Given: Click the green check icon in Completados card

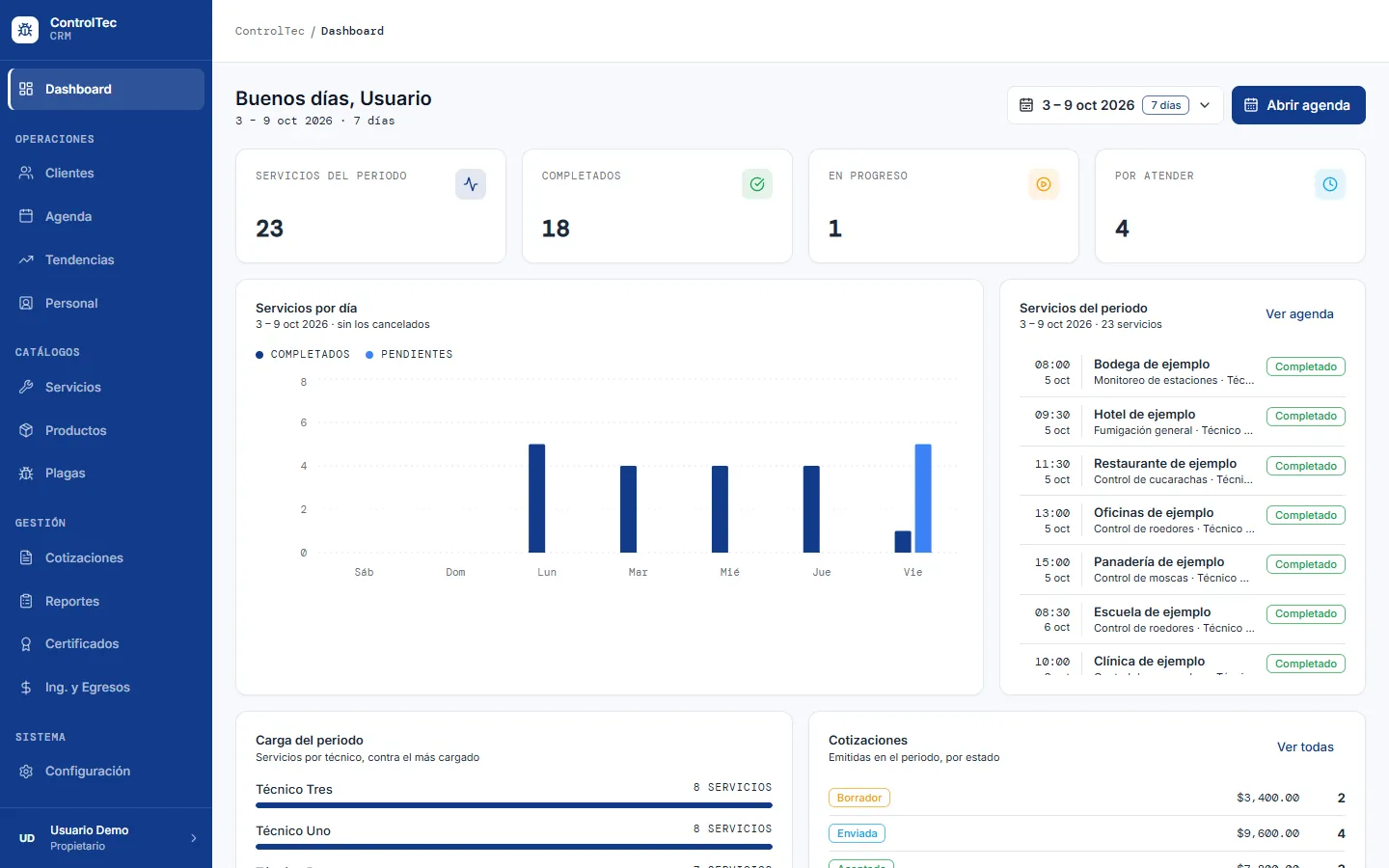Looking at the screenshot, I should [757, 184].
